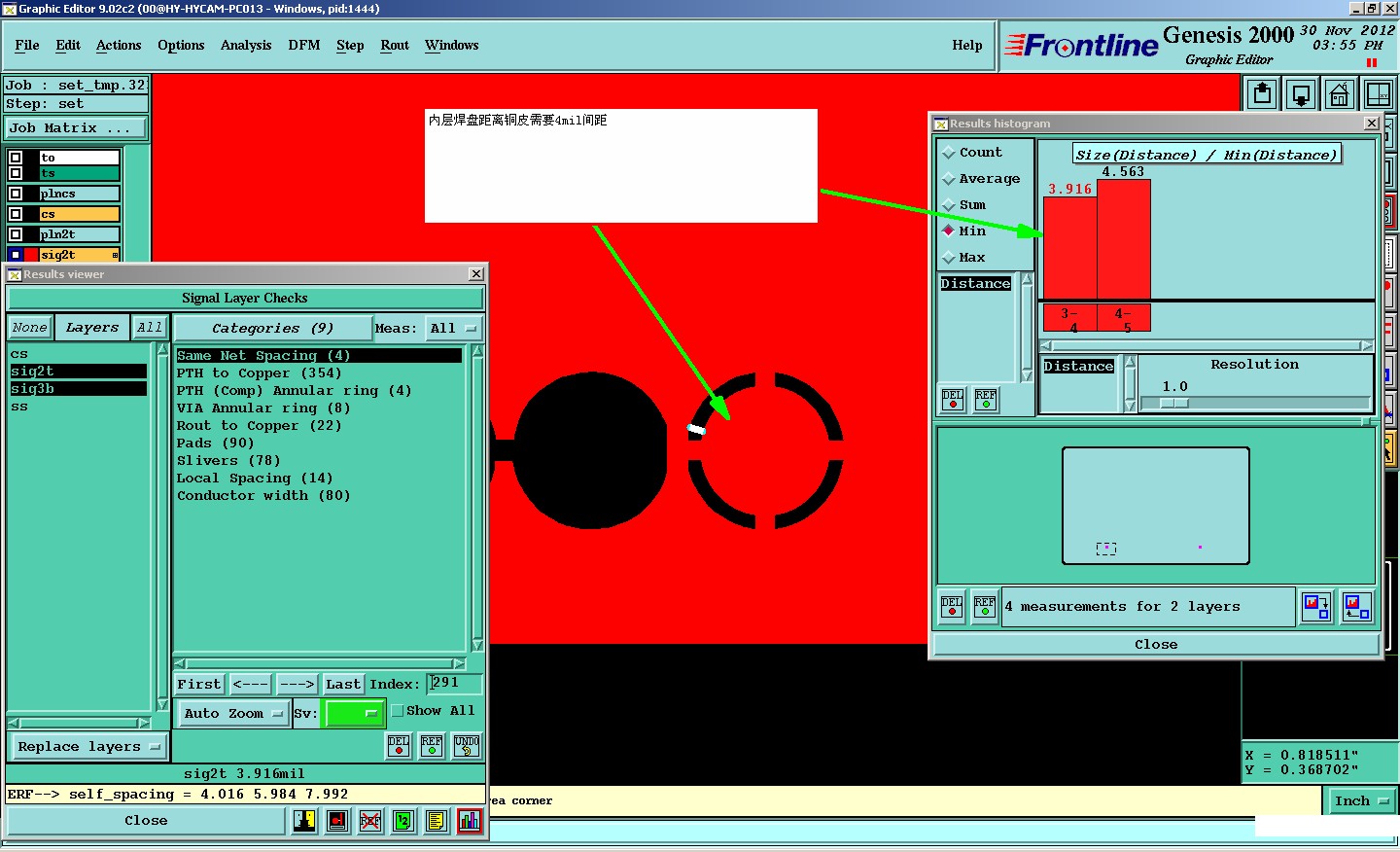
Task: Open the Auto Zoom dropdown
Action: tap(233, 714)
